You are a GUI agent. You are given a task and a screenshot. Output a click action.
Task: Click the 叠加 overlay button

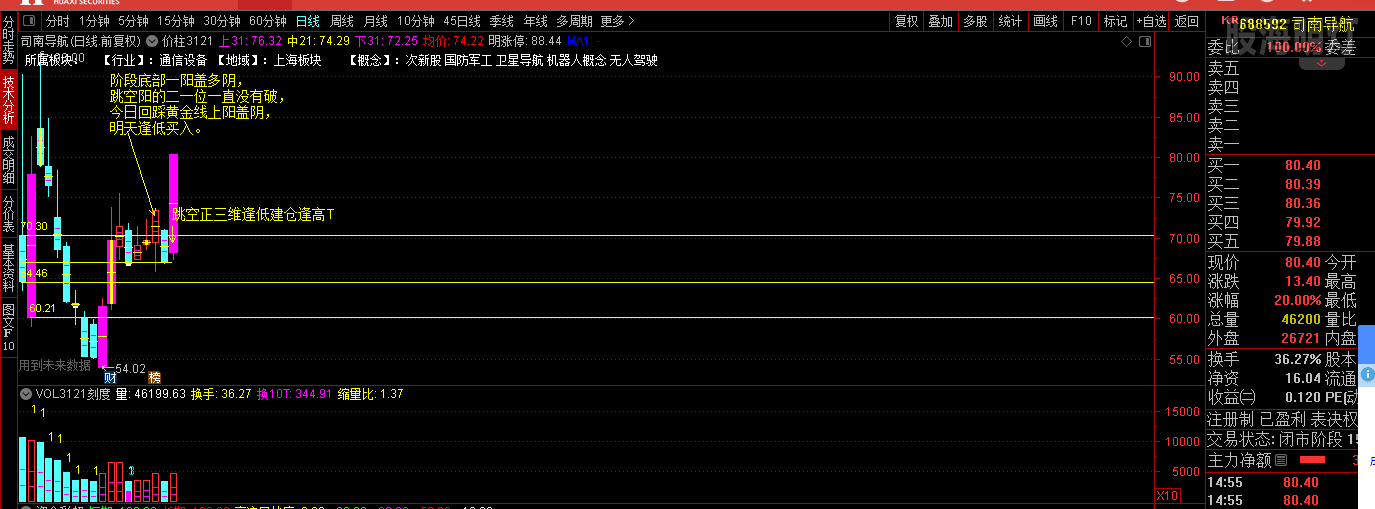(x=940, y=21)
